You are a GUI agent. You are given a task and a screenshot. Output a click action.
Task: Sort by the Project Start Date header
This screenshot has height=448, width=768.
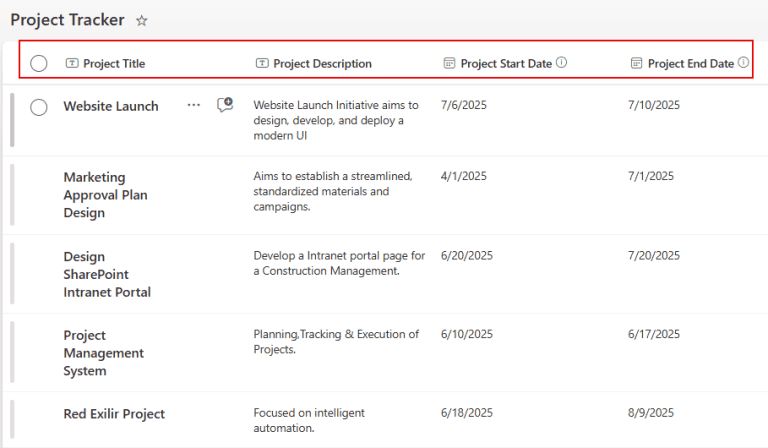coord(506,63)
